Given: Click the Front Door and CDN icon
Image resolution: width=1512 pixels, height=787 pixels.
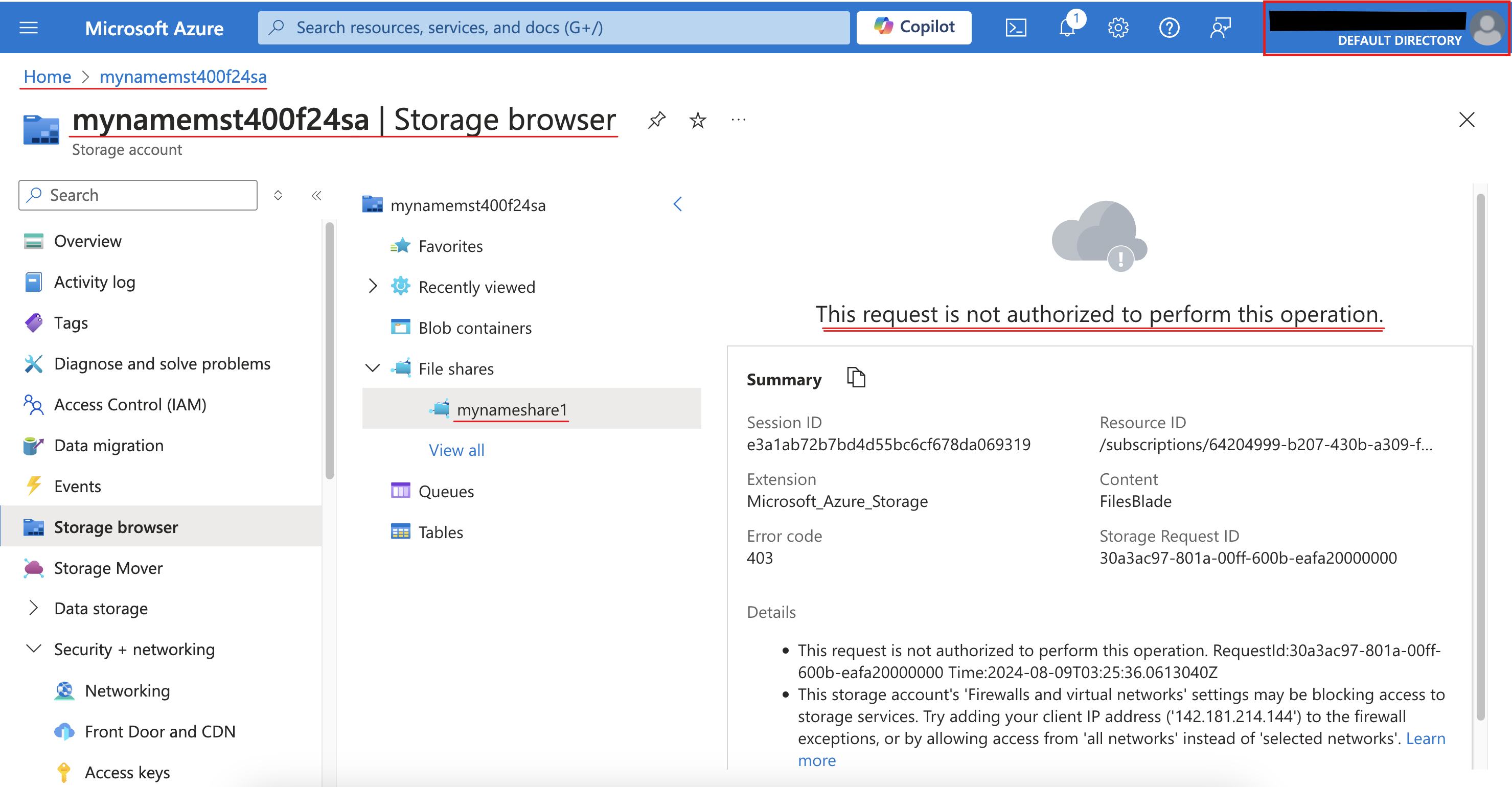Looking at the screenshot, I should 64,732.
